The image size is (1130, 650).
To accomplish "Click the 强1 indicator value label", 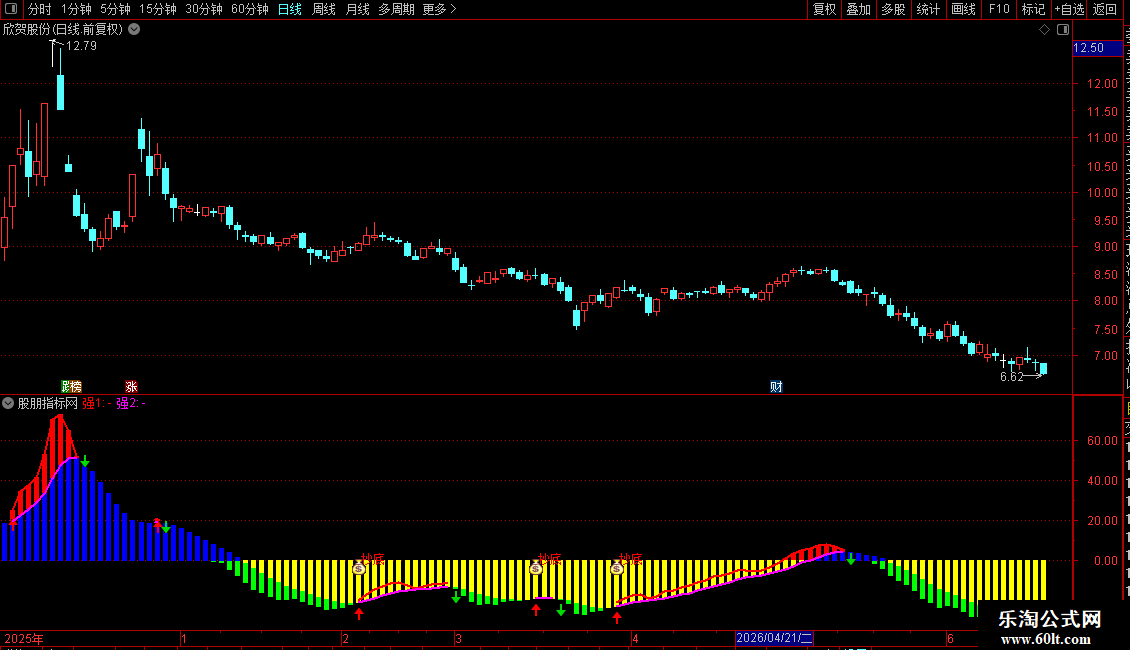I will click(x=97, y=404).
